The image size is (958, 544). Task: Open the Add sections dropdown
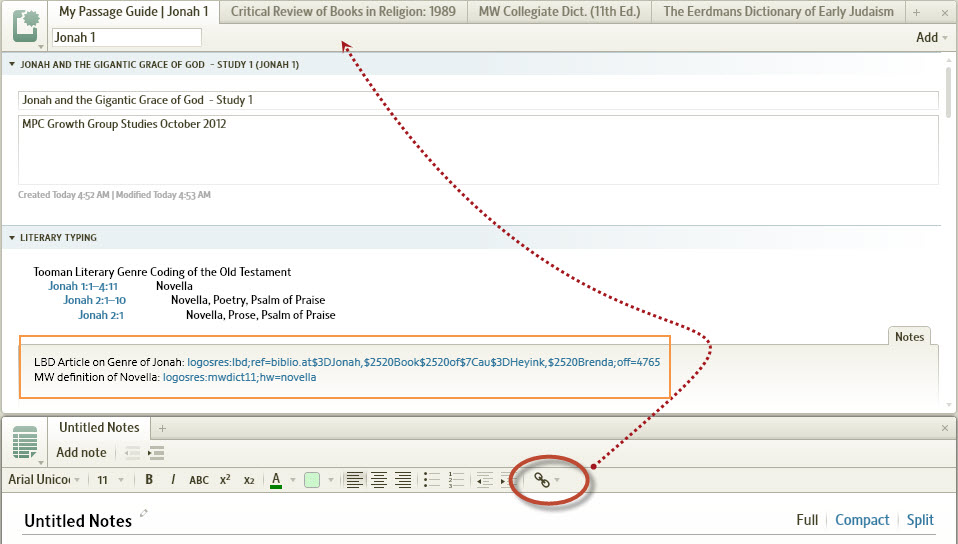pos(932,37)
